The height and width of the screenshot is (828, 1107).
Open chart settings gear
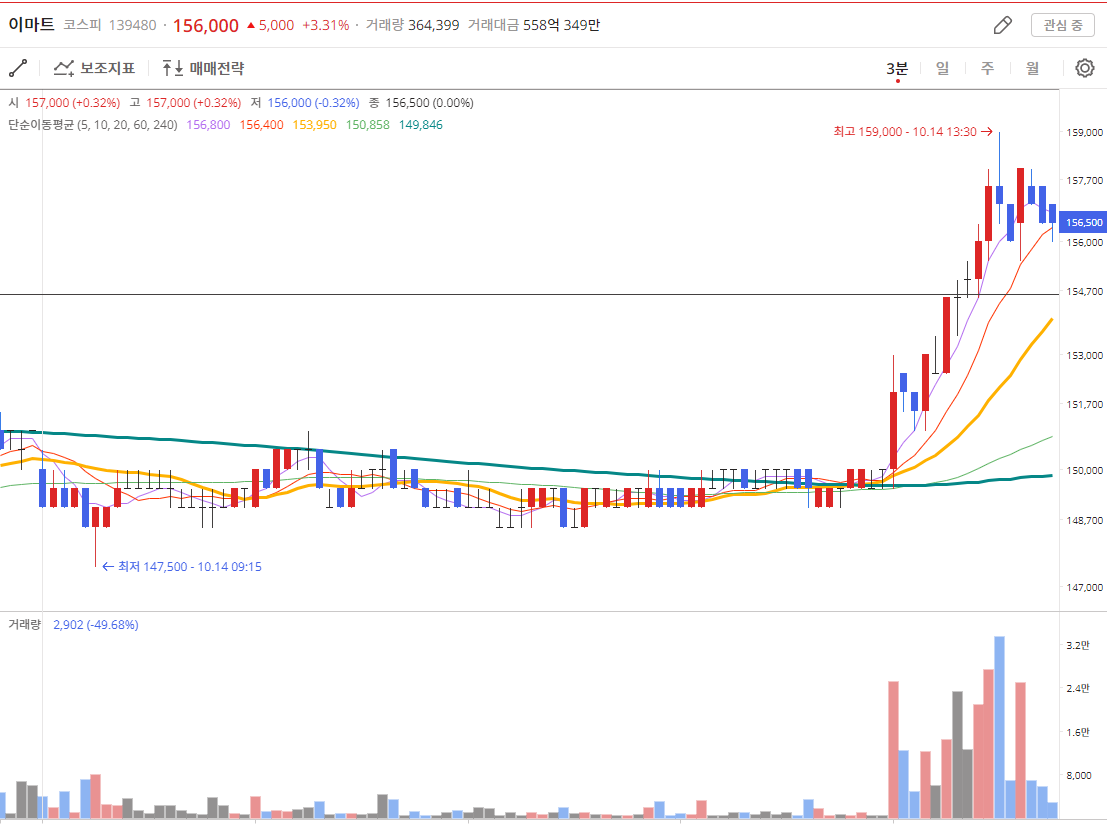pos(1084,68)
